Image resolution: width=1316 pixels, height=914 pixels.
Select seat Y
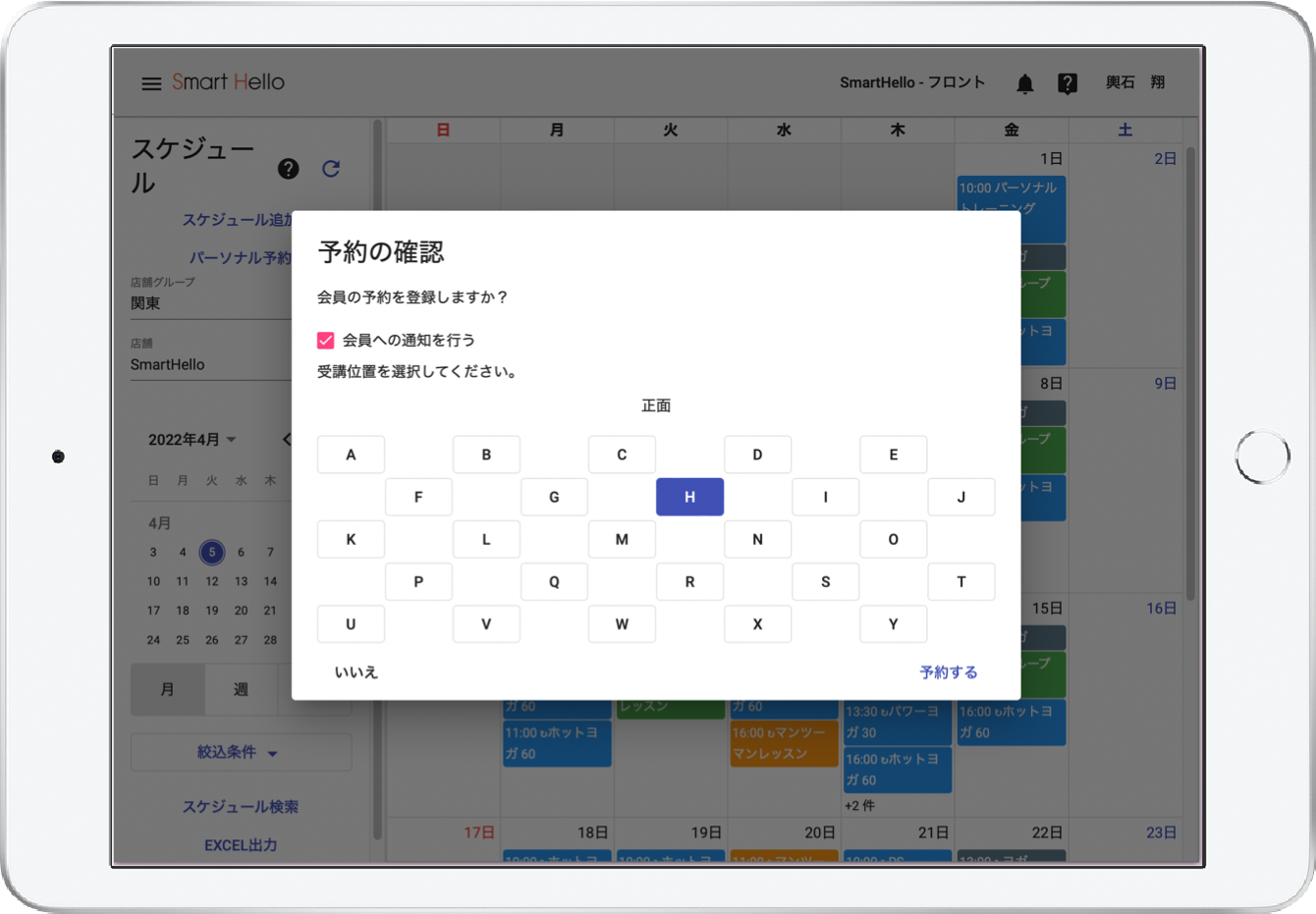pos(893,623)
